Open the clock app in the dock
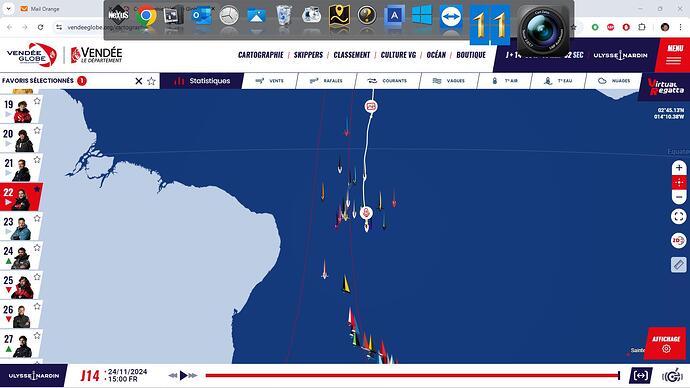Viewport: 690px width, 388px height. pos(229,17)
